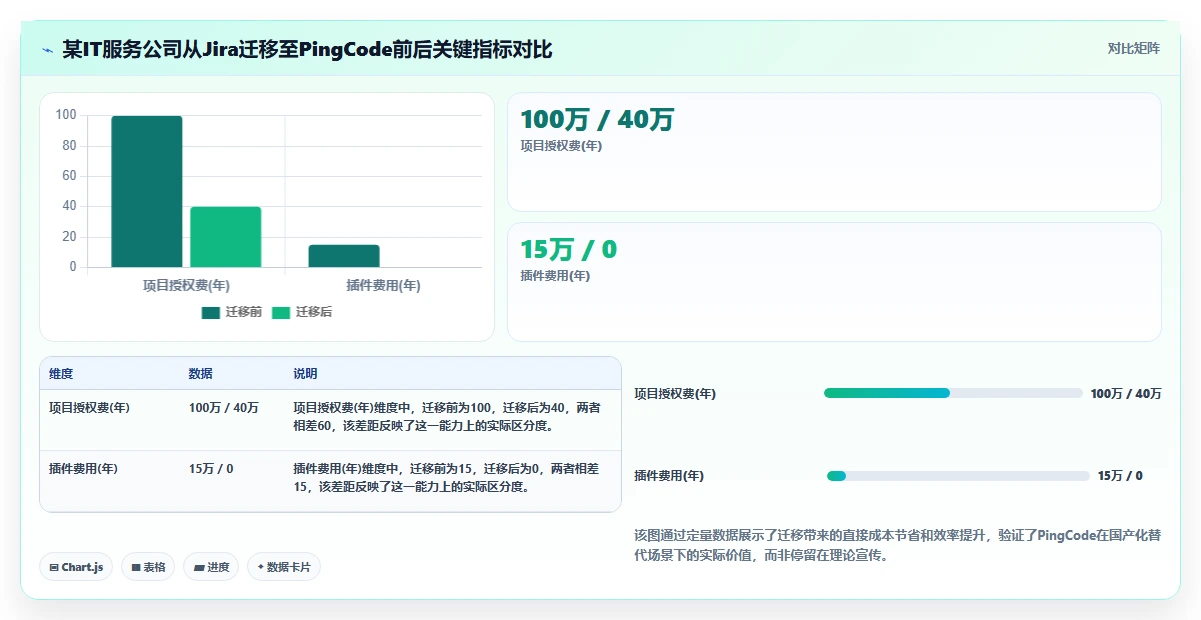Click the 迁移前 bar for 项目授权费(年)
The width and height of the screenshot is (1201, 620).
(147, 191)
